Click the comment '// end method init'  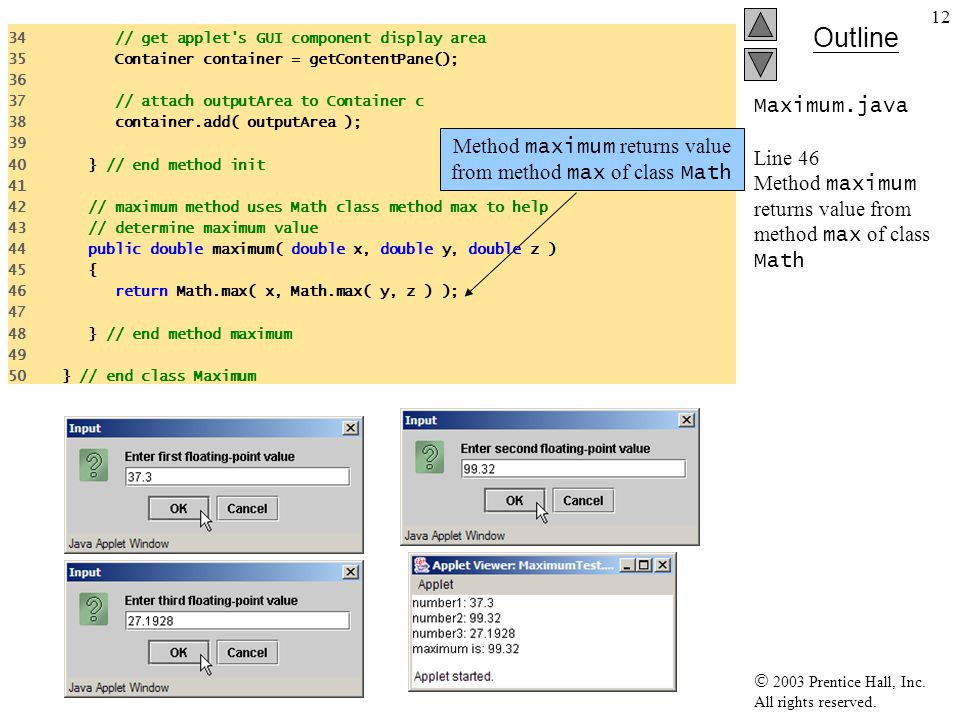click(186, 165)
